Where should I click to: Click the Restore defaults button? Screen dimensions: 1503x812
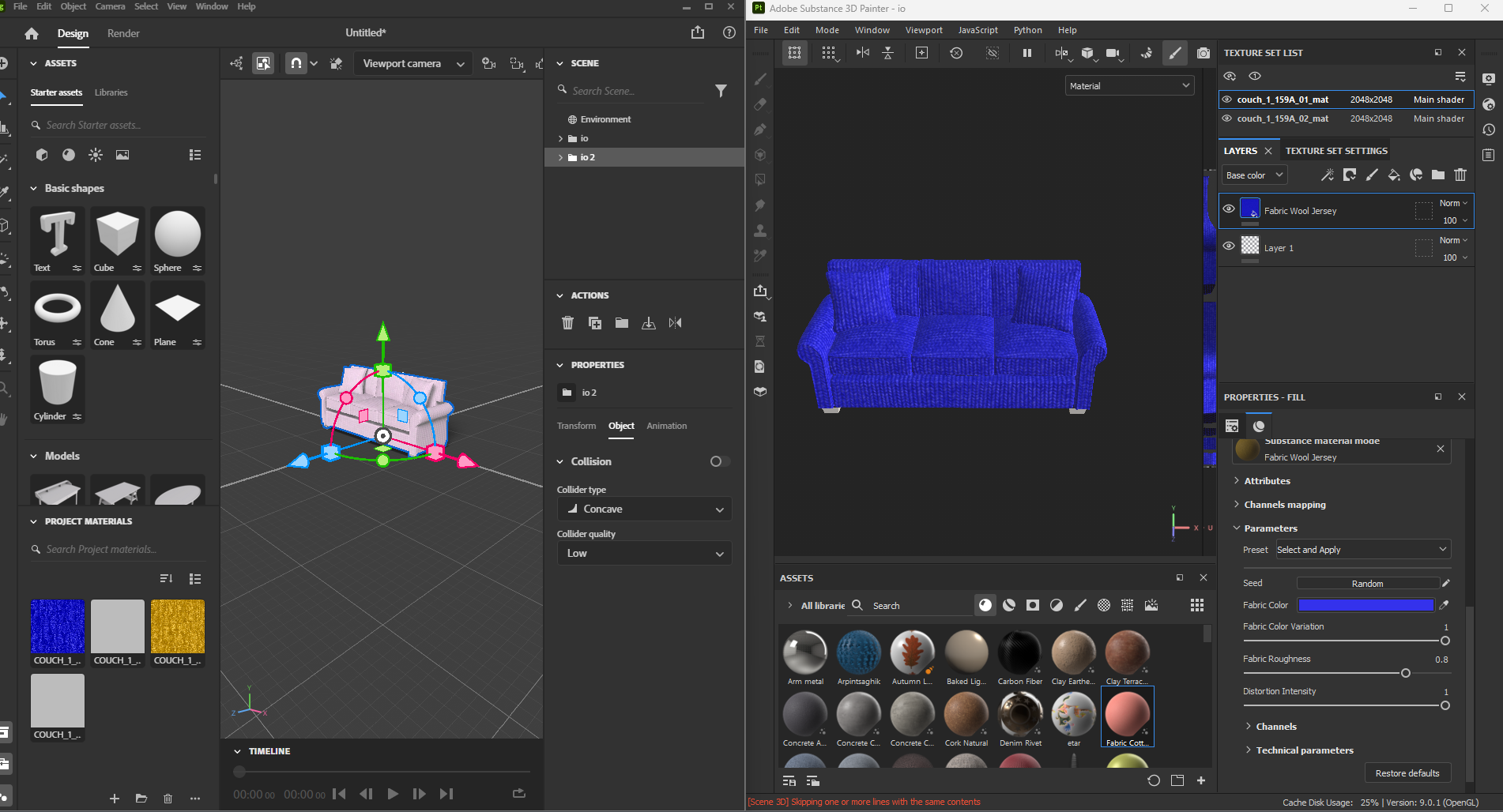coord(1407,773)
